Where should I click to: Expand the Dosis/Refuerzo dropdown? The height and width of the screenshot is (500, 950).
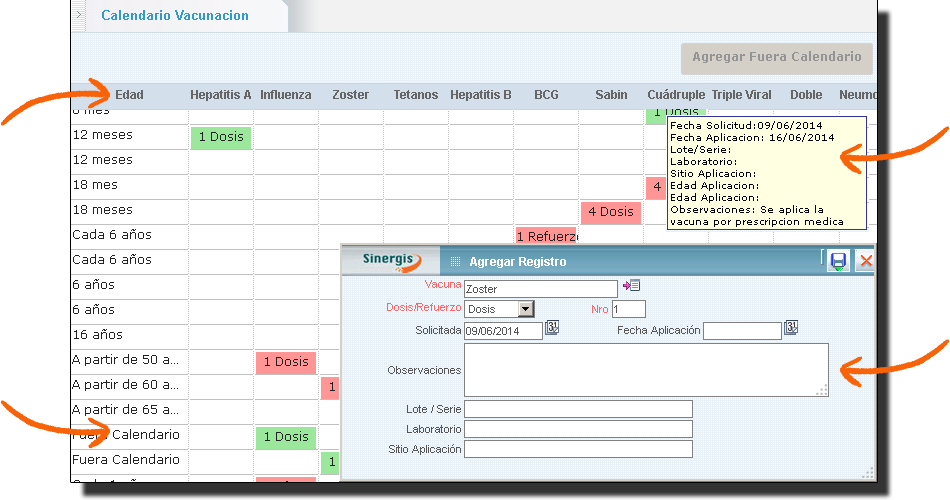[526, 309]
